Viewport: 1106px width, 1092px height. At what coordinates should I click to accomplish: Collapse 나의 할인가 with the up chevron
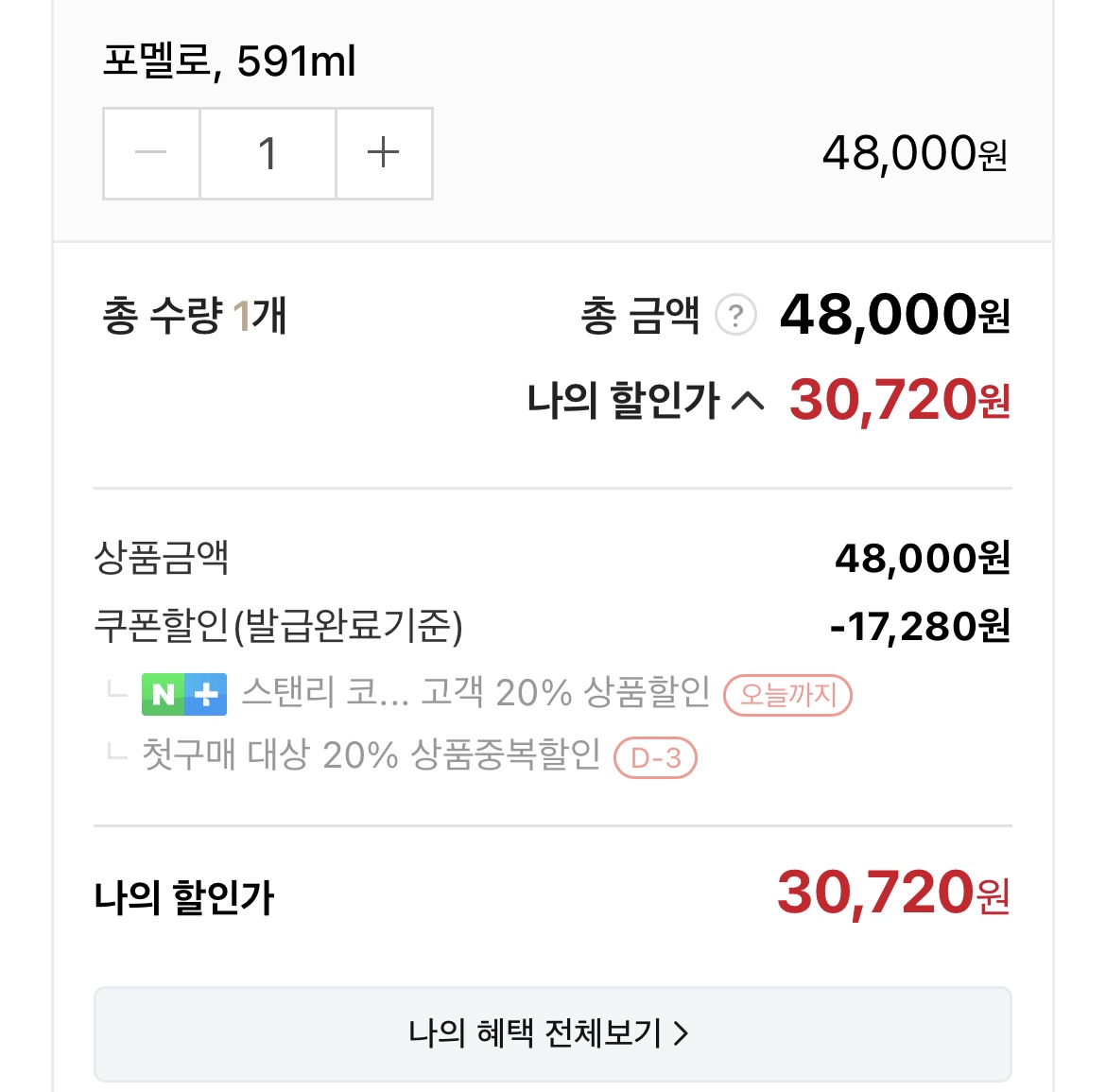(x=748, y=402)
